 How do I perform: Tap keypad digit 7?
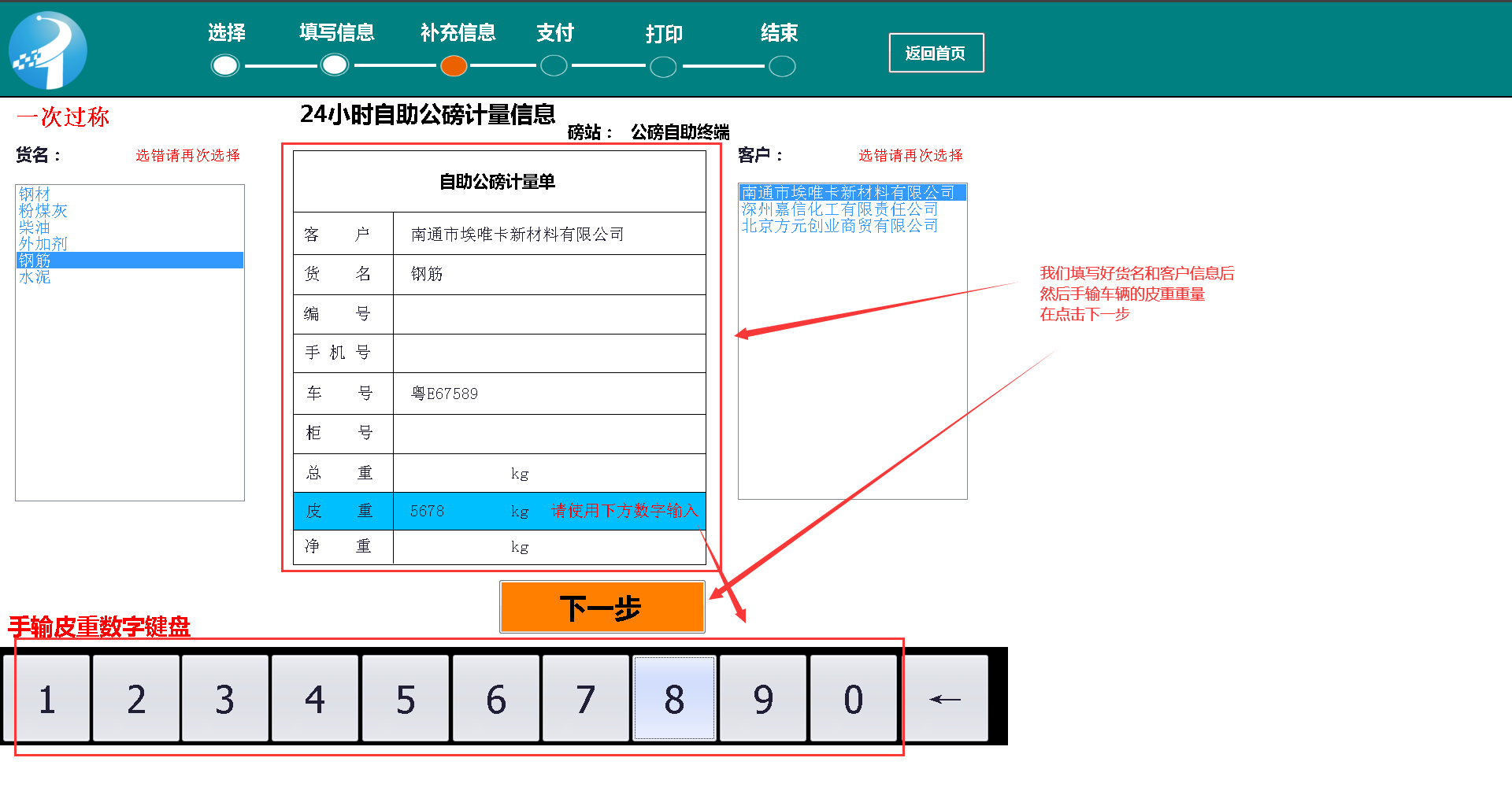pos(585,699)
